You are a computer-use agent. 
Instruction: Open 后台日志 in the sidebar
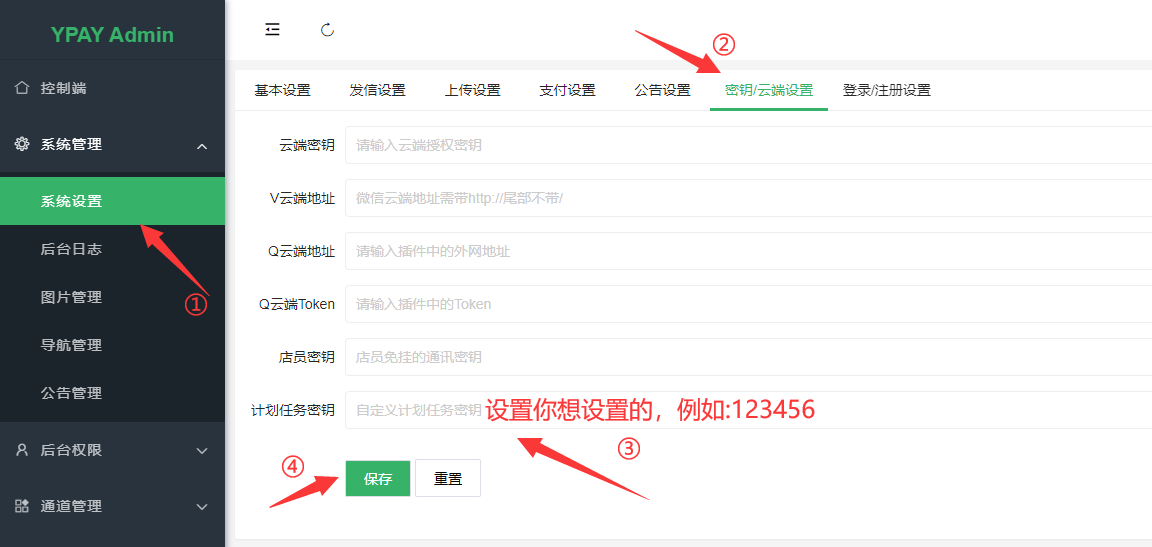point(71,249)
